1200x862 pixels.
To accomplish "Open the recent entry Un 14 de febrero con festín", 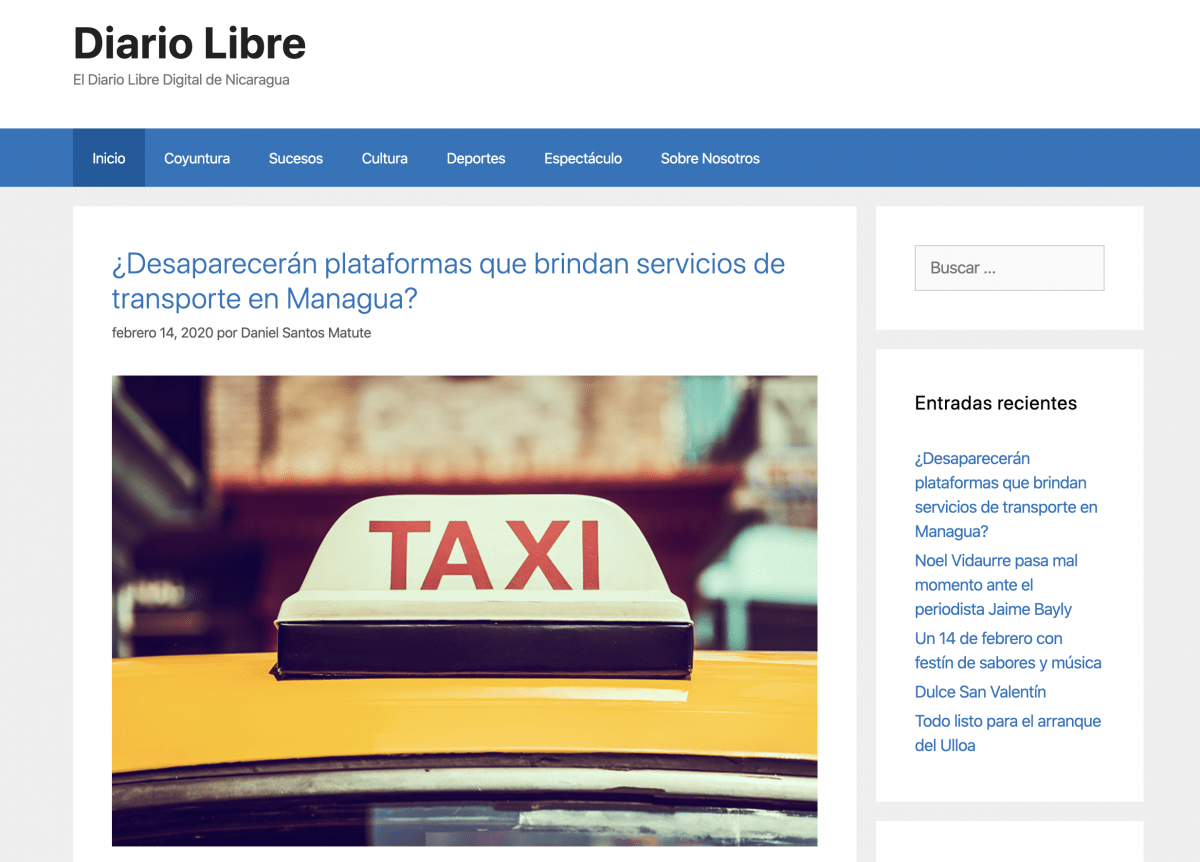I will tap(1008, 650).
